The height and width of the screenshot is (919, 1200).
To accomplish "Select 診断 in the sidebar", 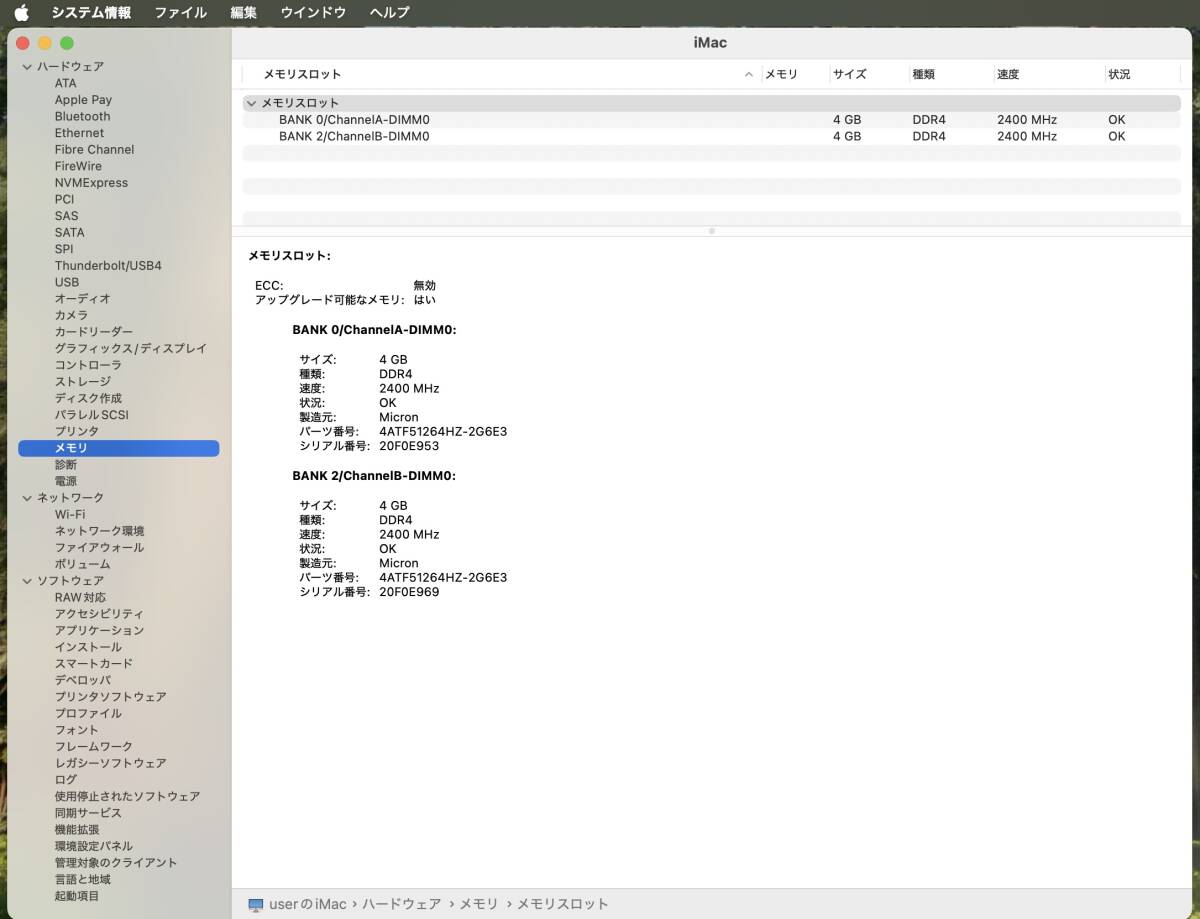I will (65, 465).
